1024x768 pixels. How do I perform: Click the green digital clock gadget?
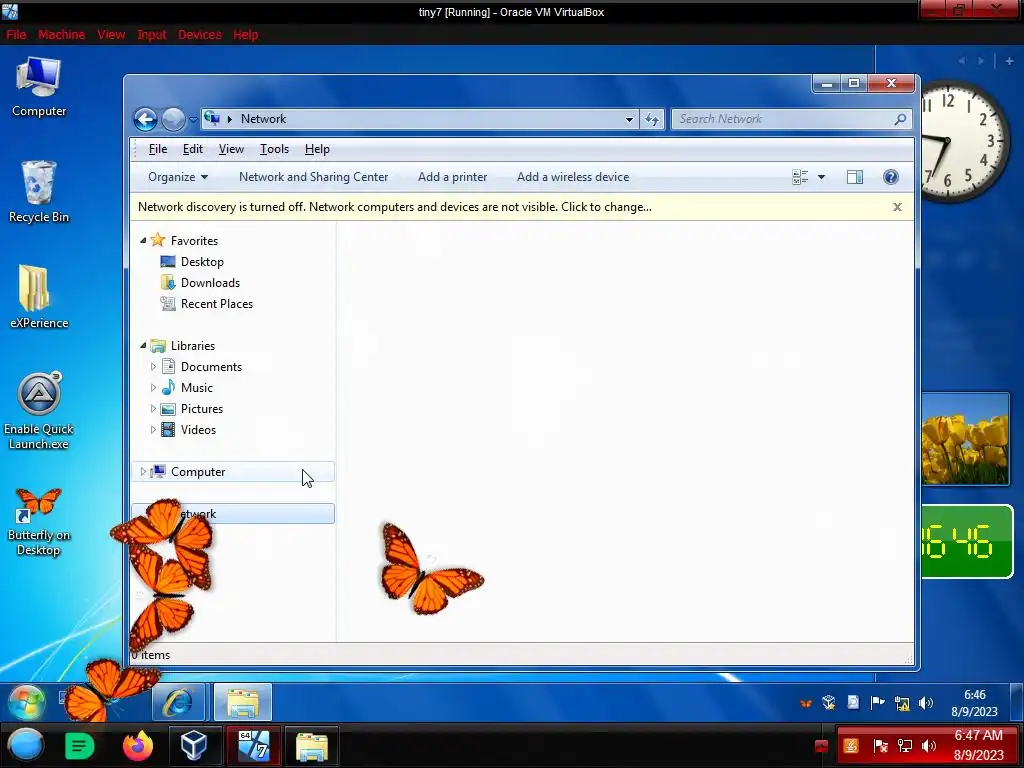click(967, 541)
